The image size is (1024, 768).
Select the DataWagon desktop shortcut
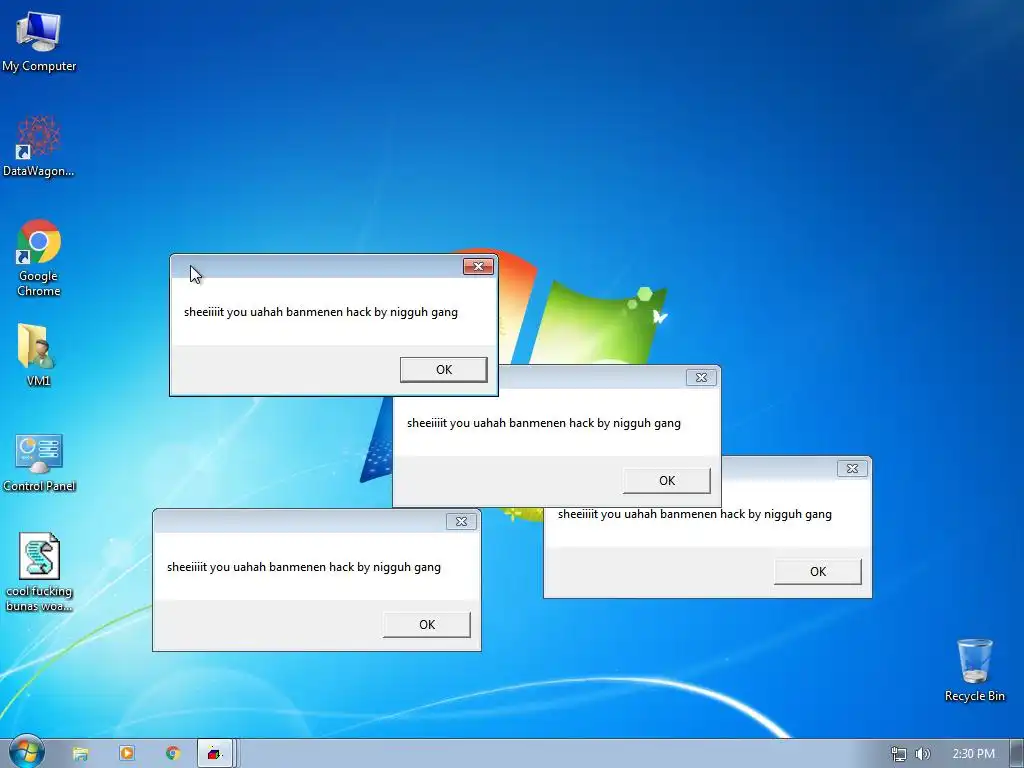(x=39, y=146)
